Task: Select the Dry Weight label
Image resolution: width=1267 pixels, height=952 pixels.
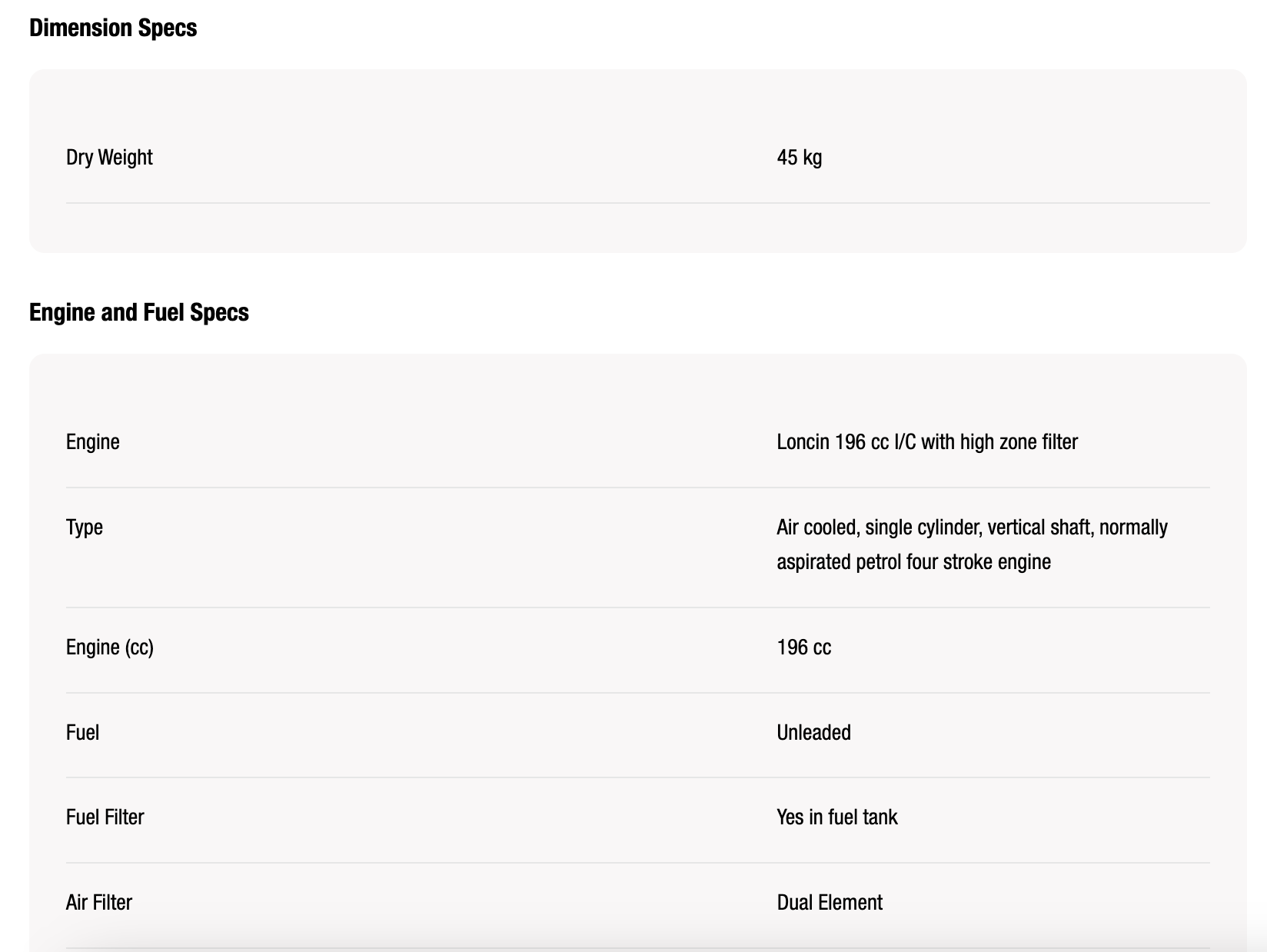Action: pyautogui.click(x=109, y=158)
